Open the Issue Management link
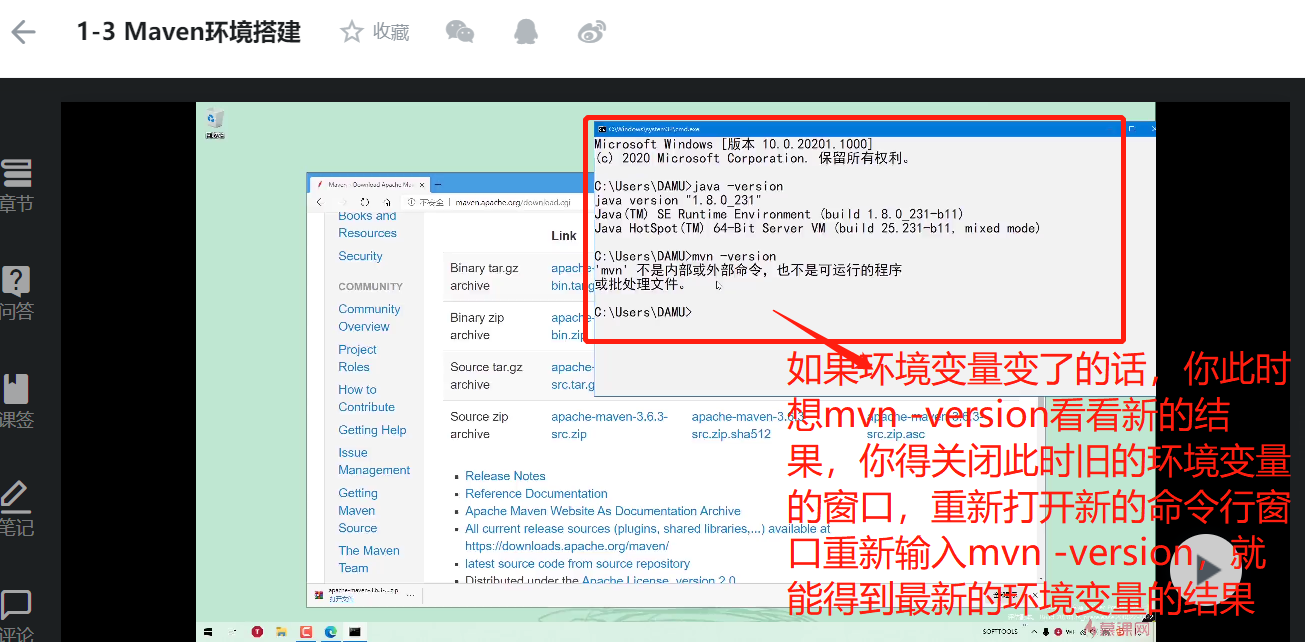1305x642 pixels. click(374, 461)
